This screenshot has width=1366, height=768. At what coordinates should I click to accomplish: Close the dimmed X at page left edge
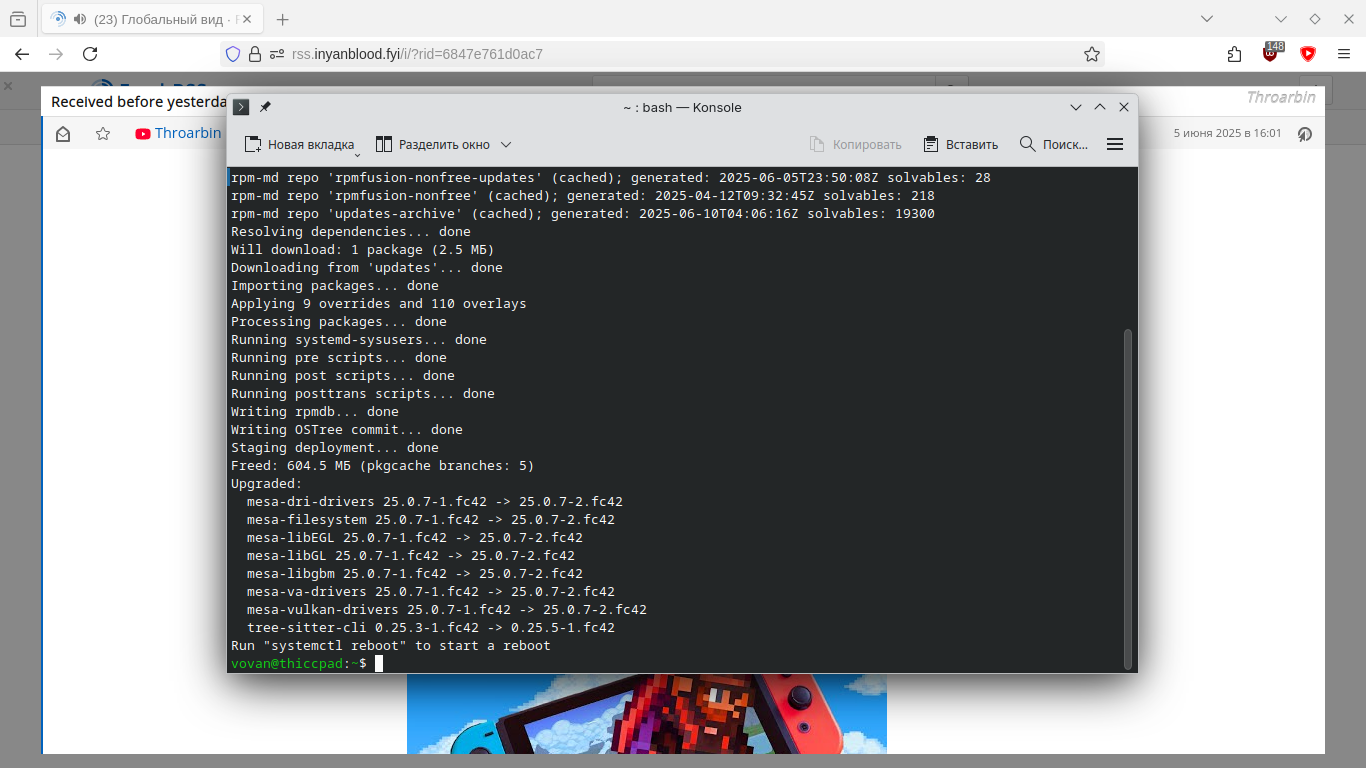coord(8,87)
